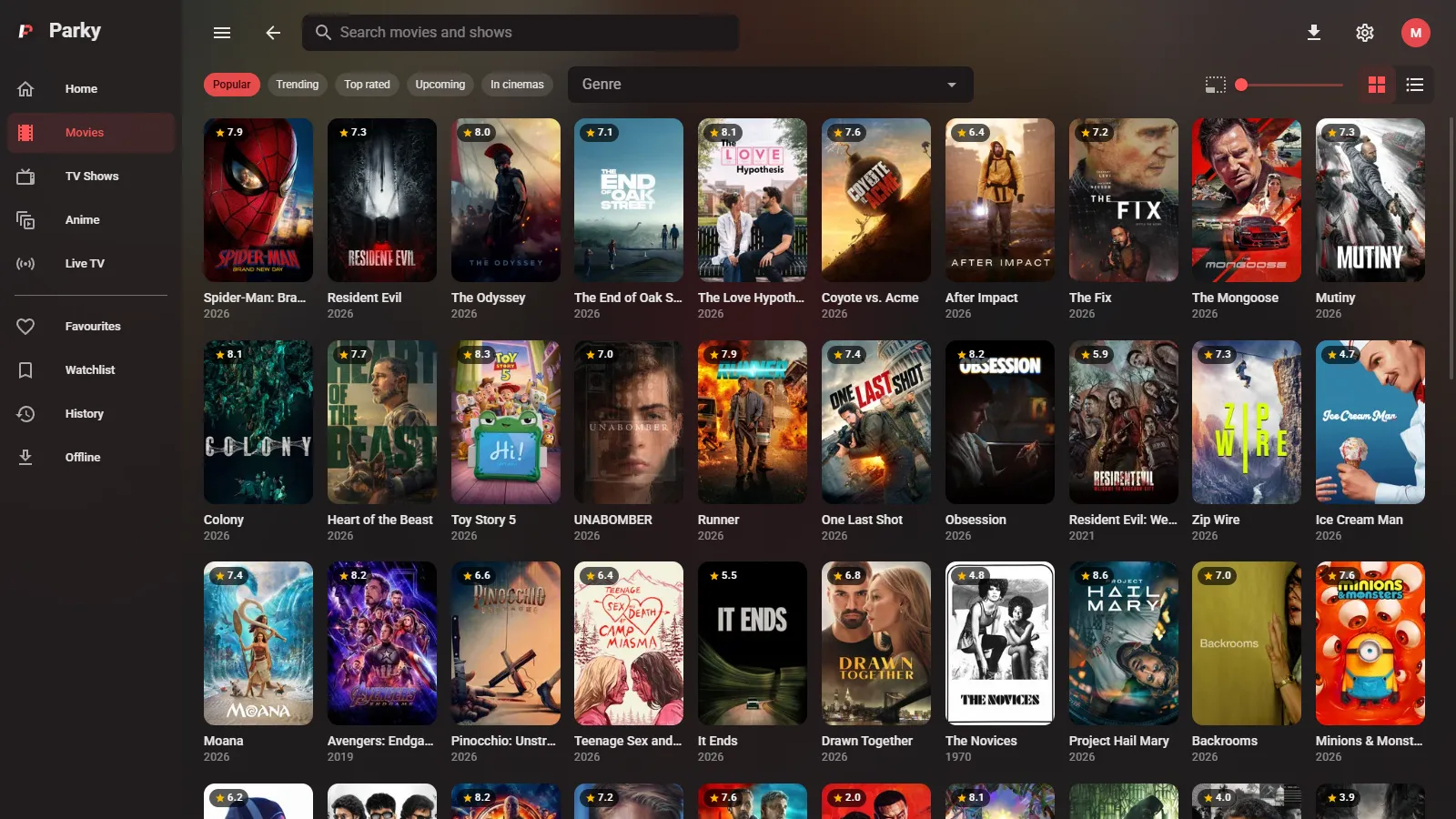Open the The Odyssey title link
Screen dimensions: 1456x819
coord(488,298)
